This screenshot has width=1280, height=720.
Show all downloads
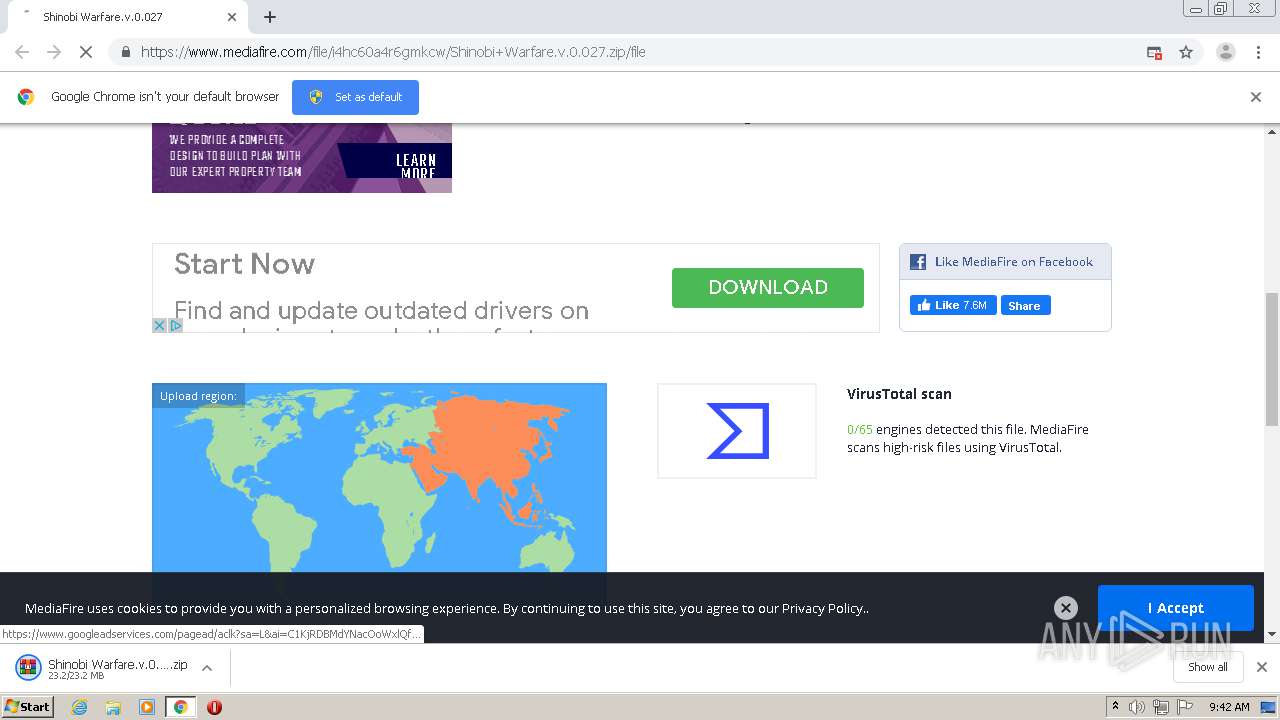[x=1208, y=667]
